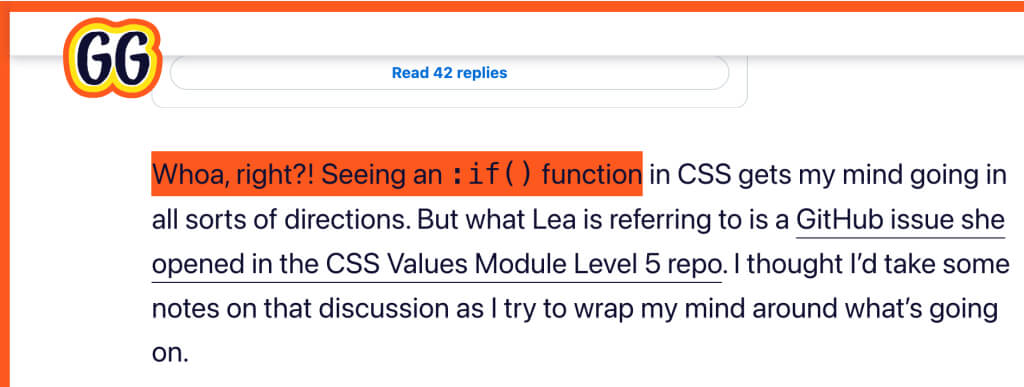The height and width of the screenshot is (387, 1024).
Task: Follow the 'GitHub issue she' link text
Action: pyautogui.click(x=900, y=220)
